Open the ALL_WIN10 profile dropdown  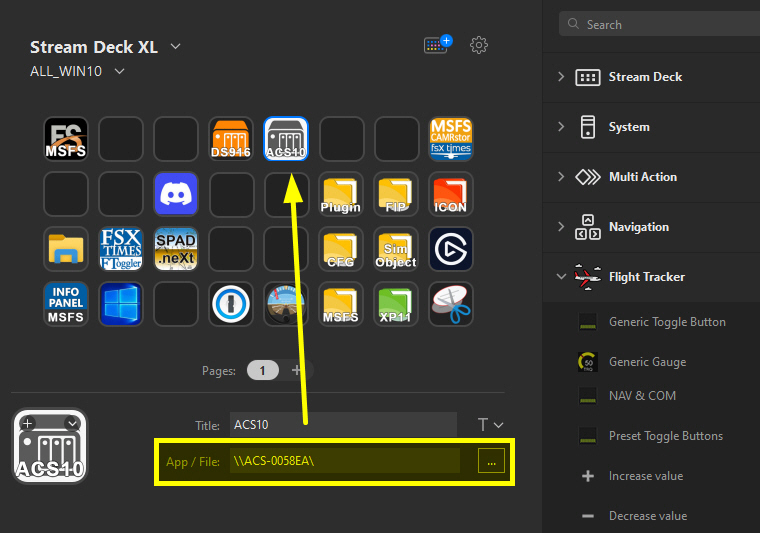(120, 71)
